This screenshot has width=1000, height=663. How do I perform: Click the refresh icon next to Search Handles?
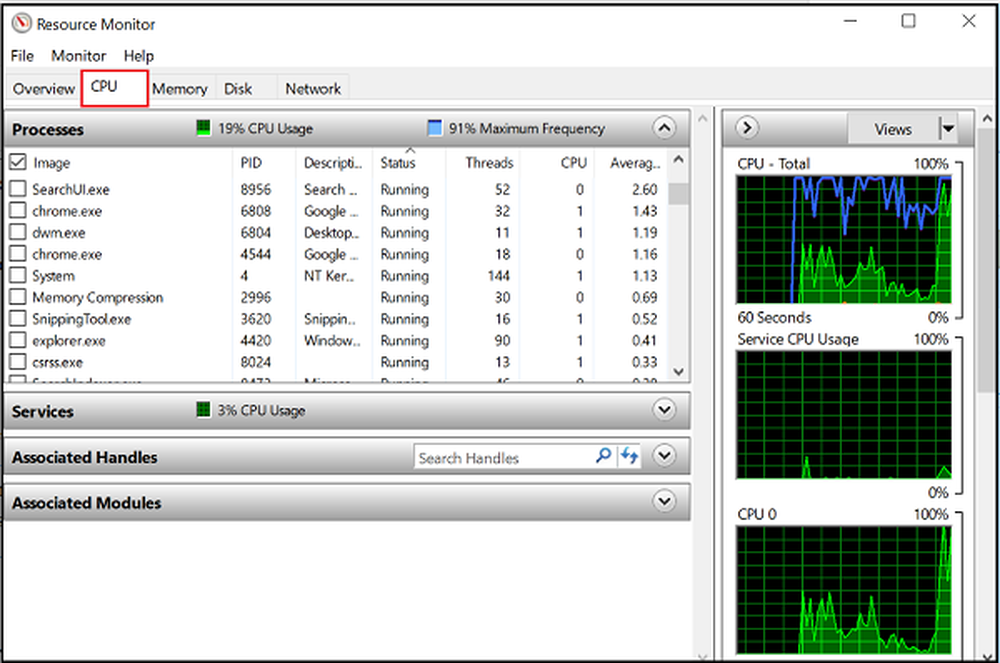pyautogui.click(x=629, y=456)
